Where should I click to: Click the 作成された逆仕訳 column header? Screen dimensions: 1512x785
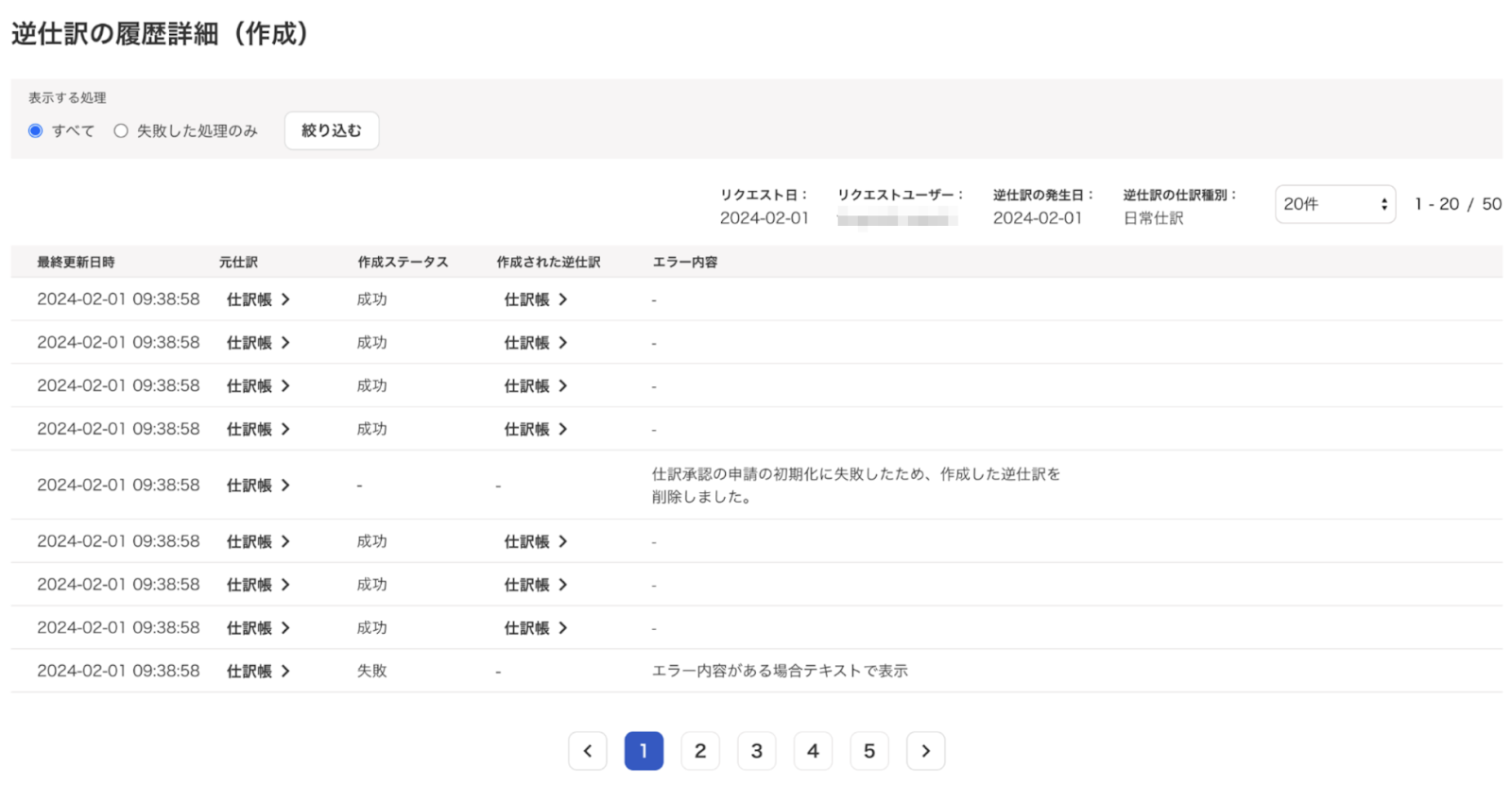tap(548, 262)
